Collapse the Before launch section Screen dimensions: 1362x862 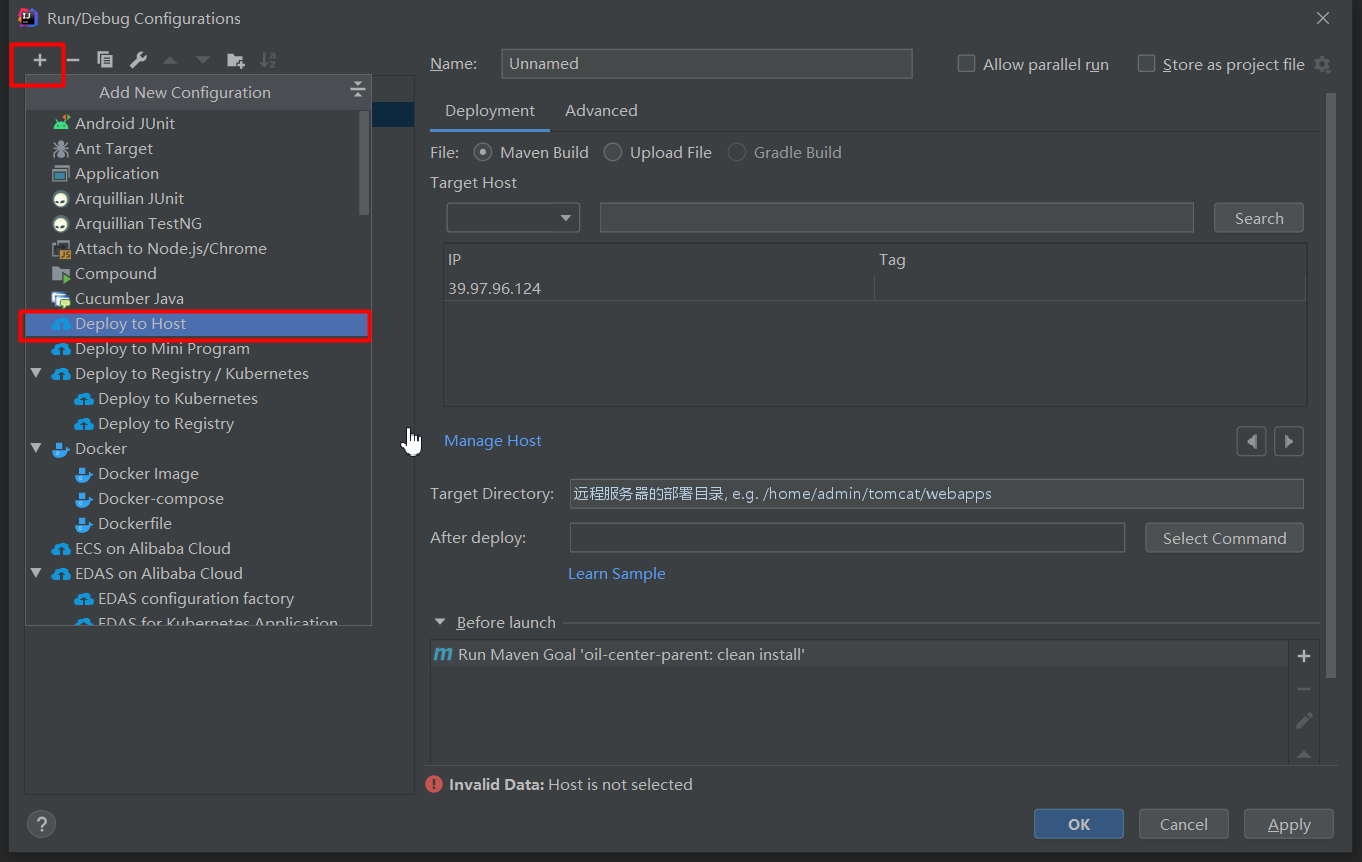[x=440, y=622]
